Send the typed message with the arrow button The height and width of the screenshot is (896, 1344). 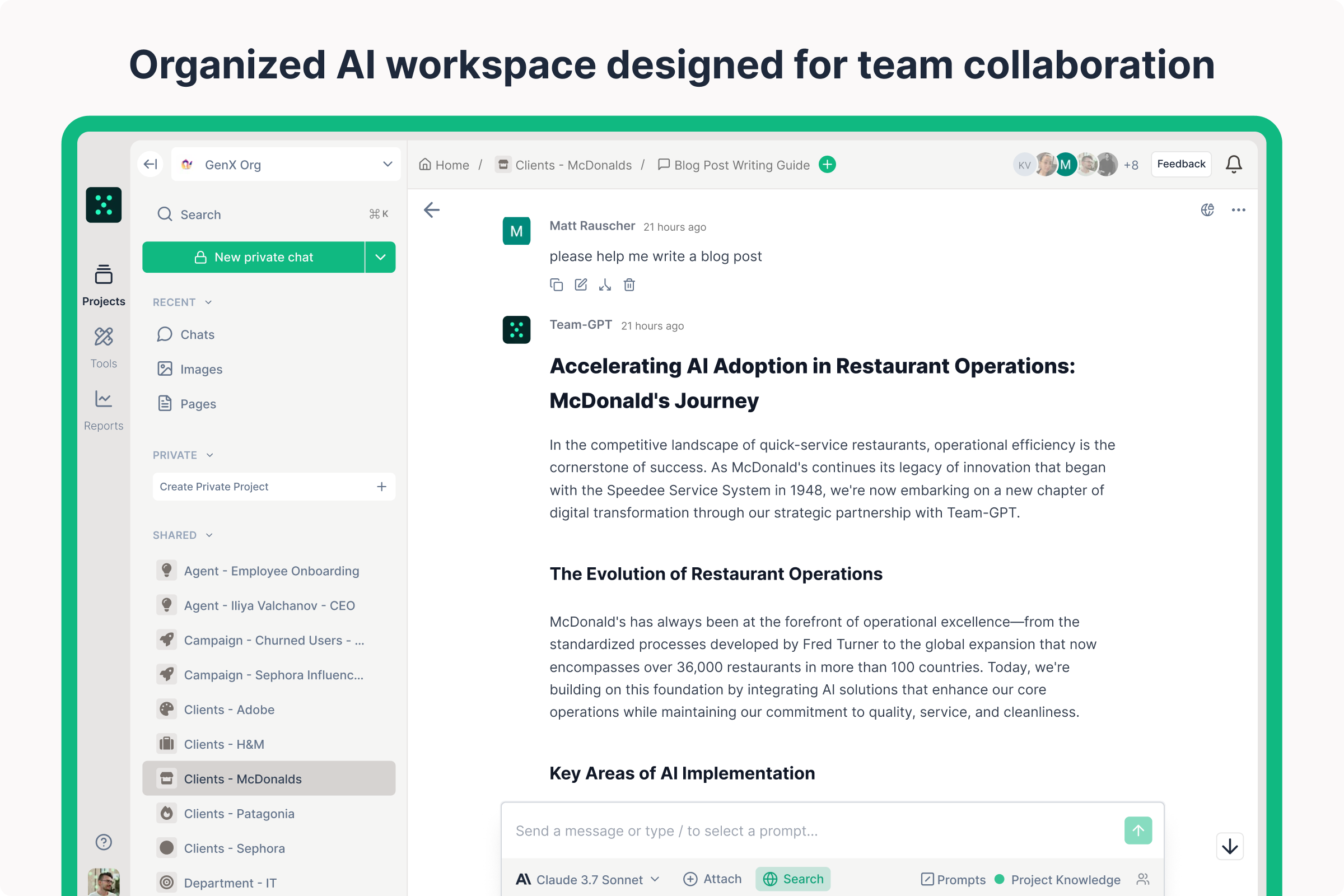(x=1138, y=830)
